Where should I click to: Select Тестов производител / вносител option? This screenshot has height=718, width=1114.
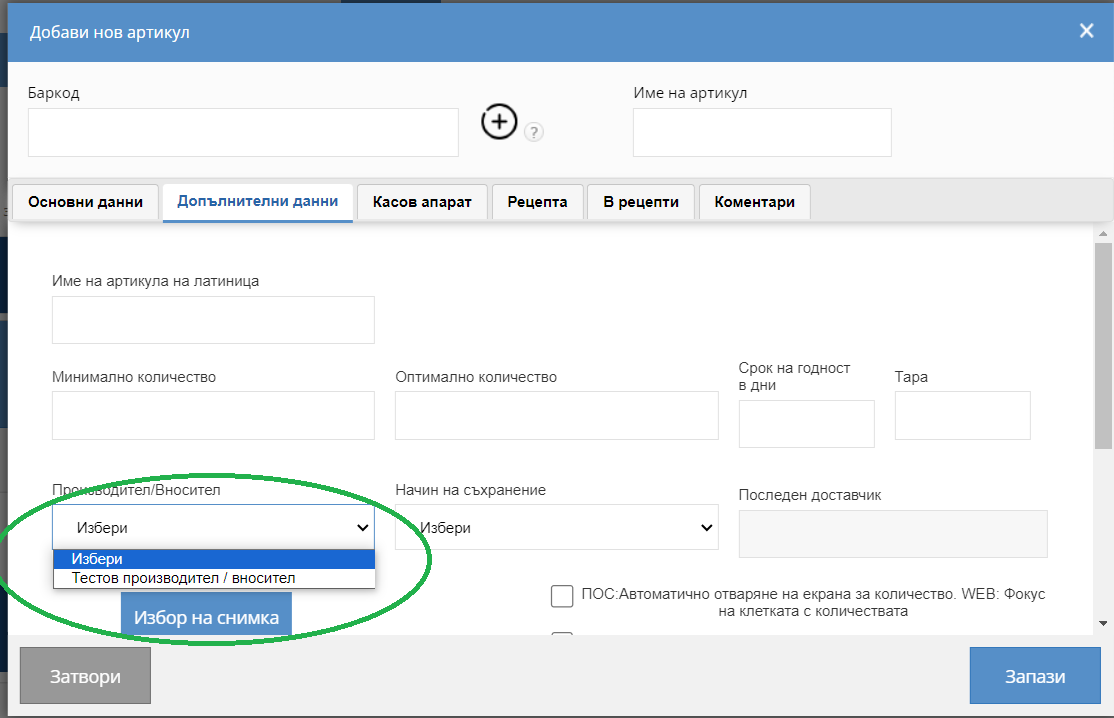[x=214, y=578]
